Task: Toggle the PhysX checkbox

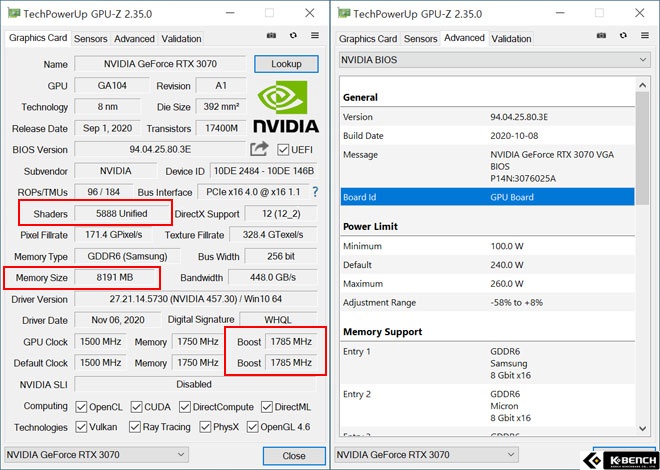Action: (x=205, y=427)
